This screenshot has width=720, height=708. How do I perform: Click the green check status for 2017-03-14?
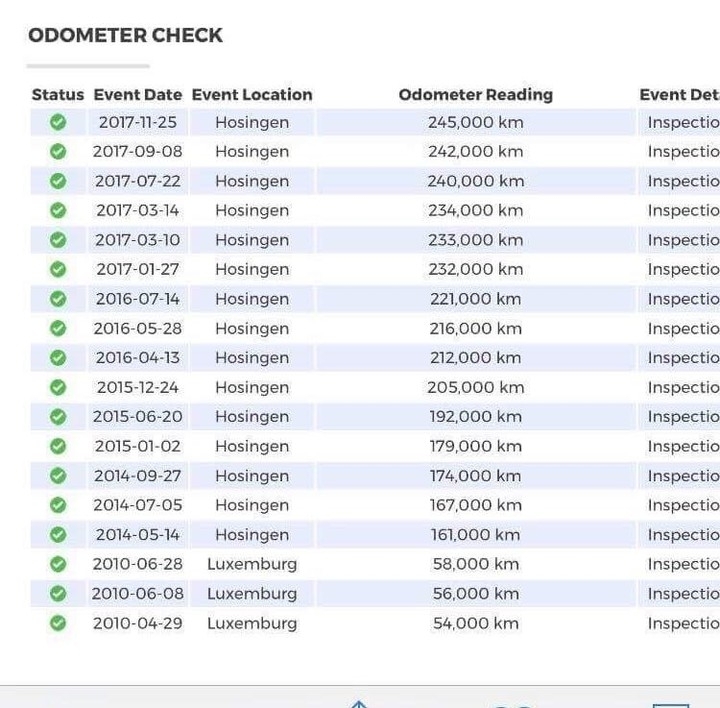[58, 210]
